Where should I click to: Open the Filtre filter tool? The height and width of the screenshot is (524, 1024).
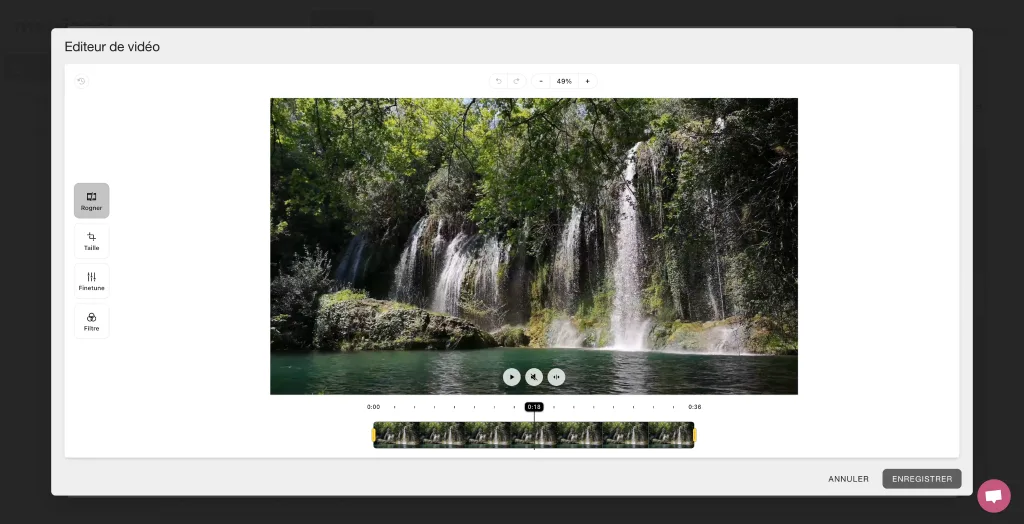(91, 321)
